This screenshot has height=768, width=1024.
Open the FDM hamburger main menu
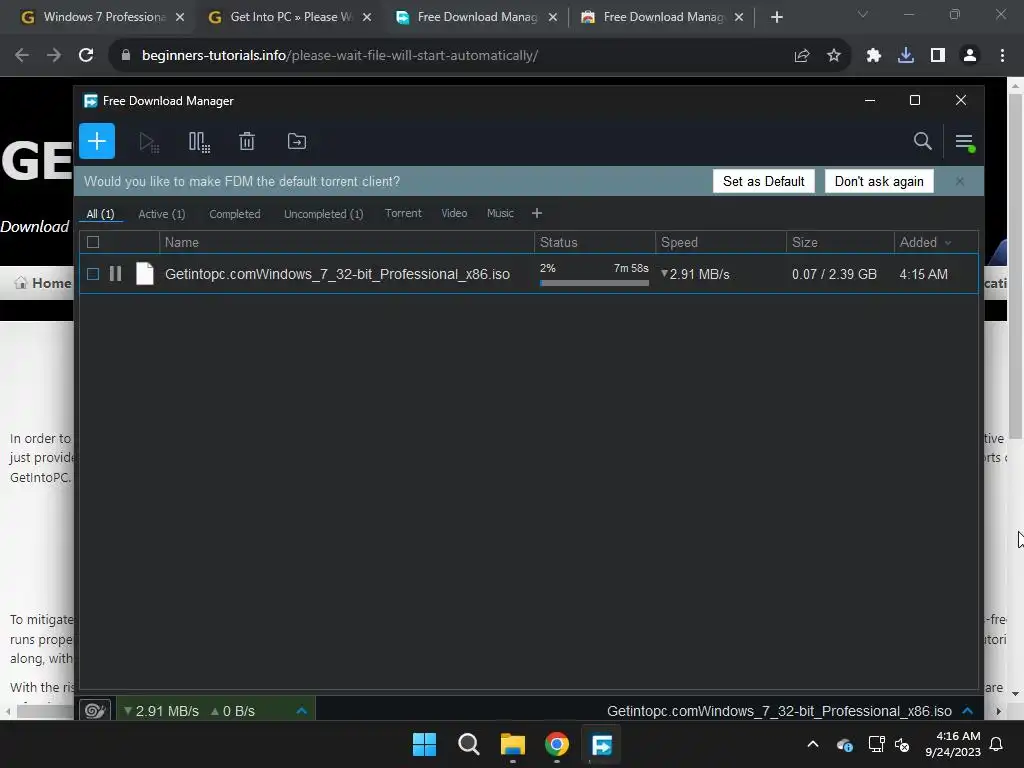[965, 142]
